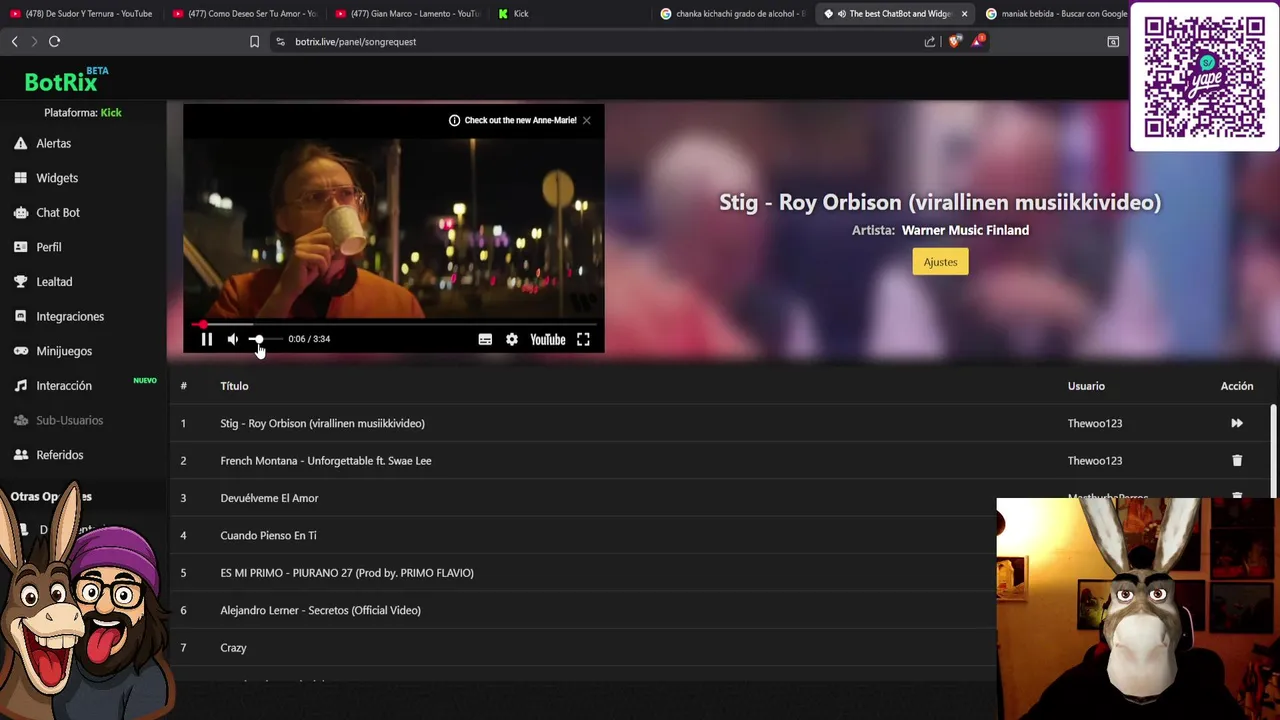Open Lealtad in the sidebar

(54, 282)
